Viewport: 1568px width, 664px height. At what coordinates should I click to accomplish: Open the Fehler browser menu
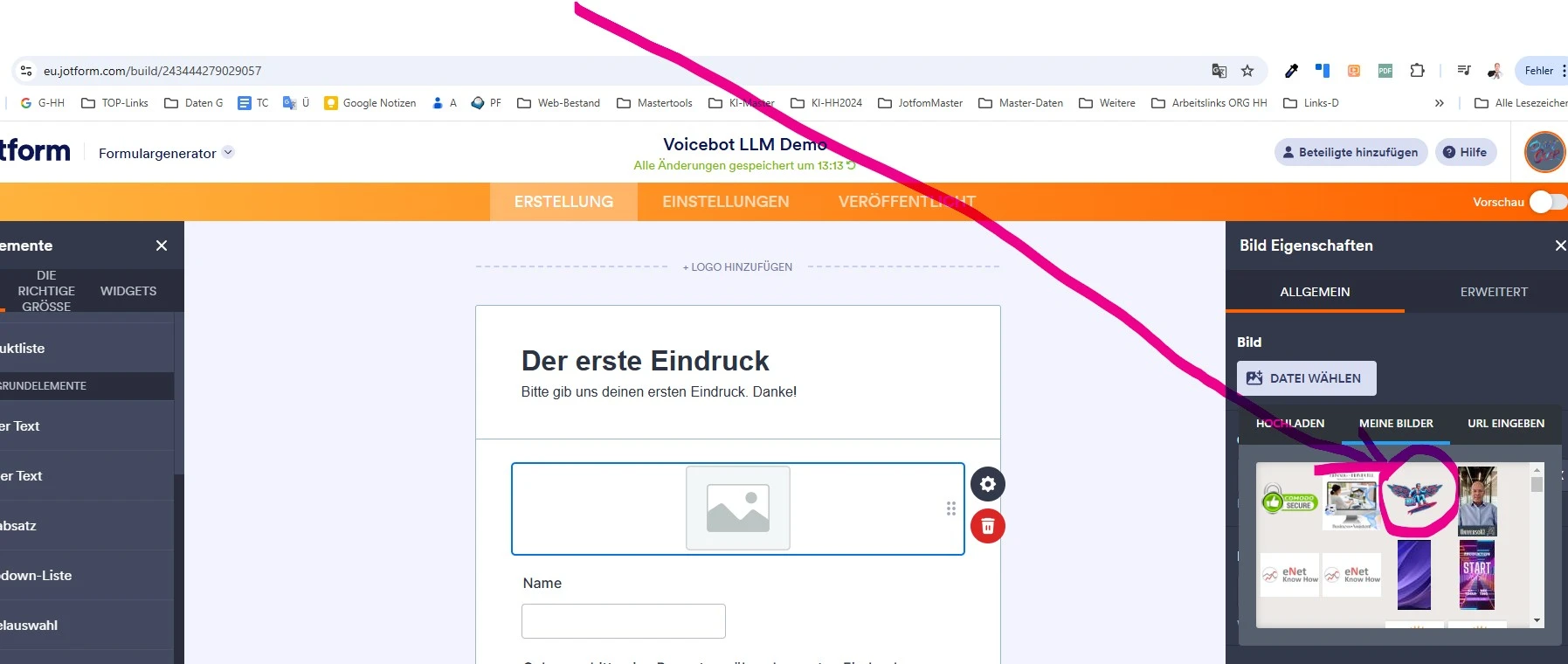1544,71
